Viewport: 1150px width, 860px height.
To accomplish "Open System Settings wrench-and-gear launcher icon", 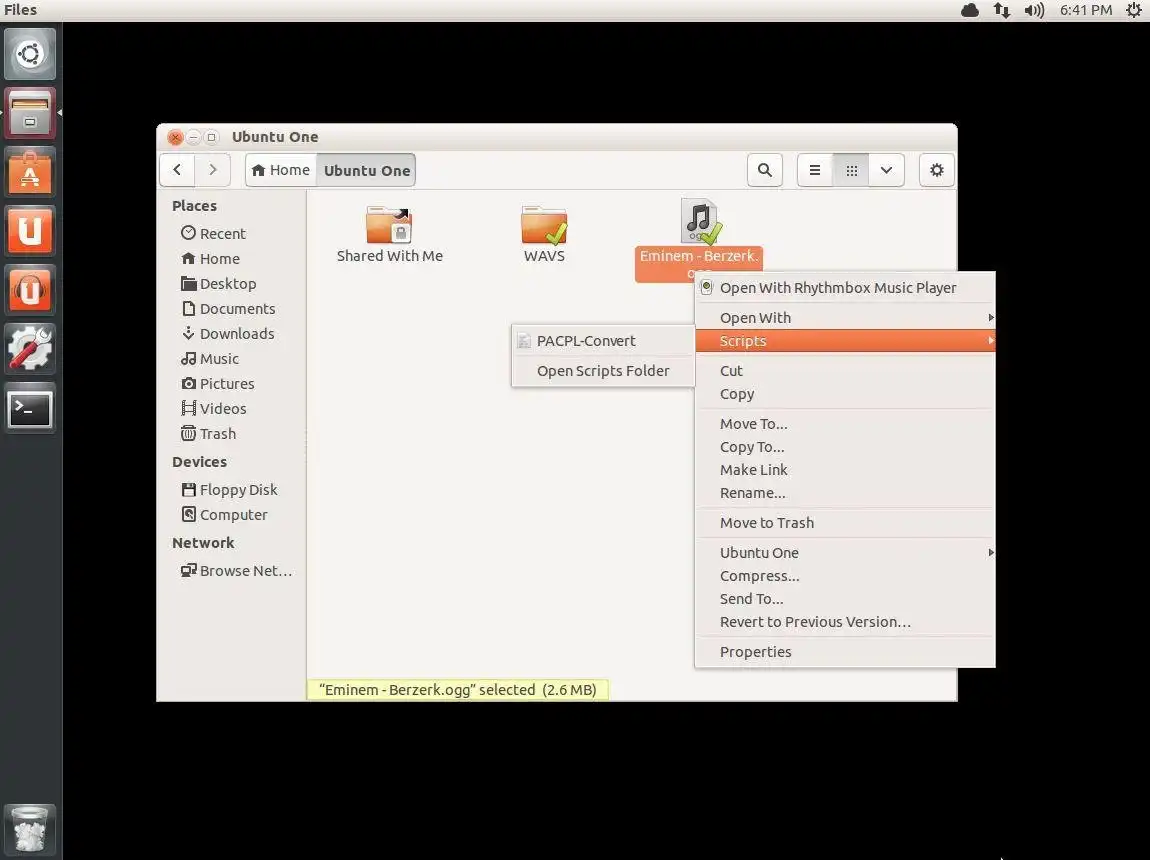I will [x=30, y=348].
